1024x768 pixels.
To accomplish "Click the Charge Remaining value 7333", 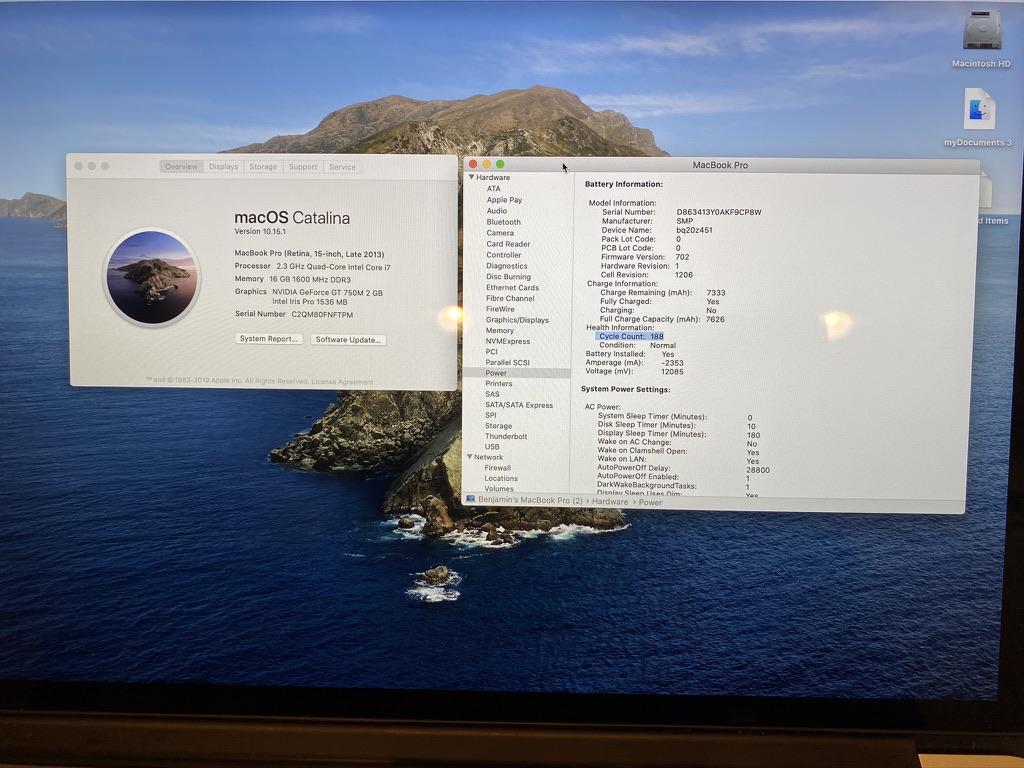I will click(x=716, y=293).
